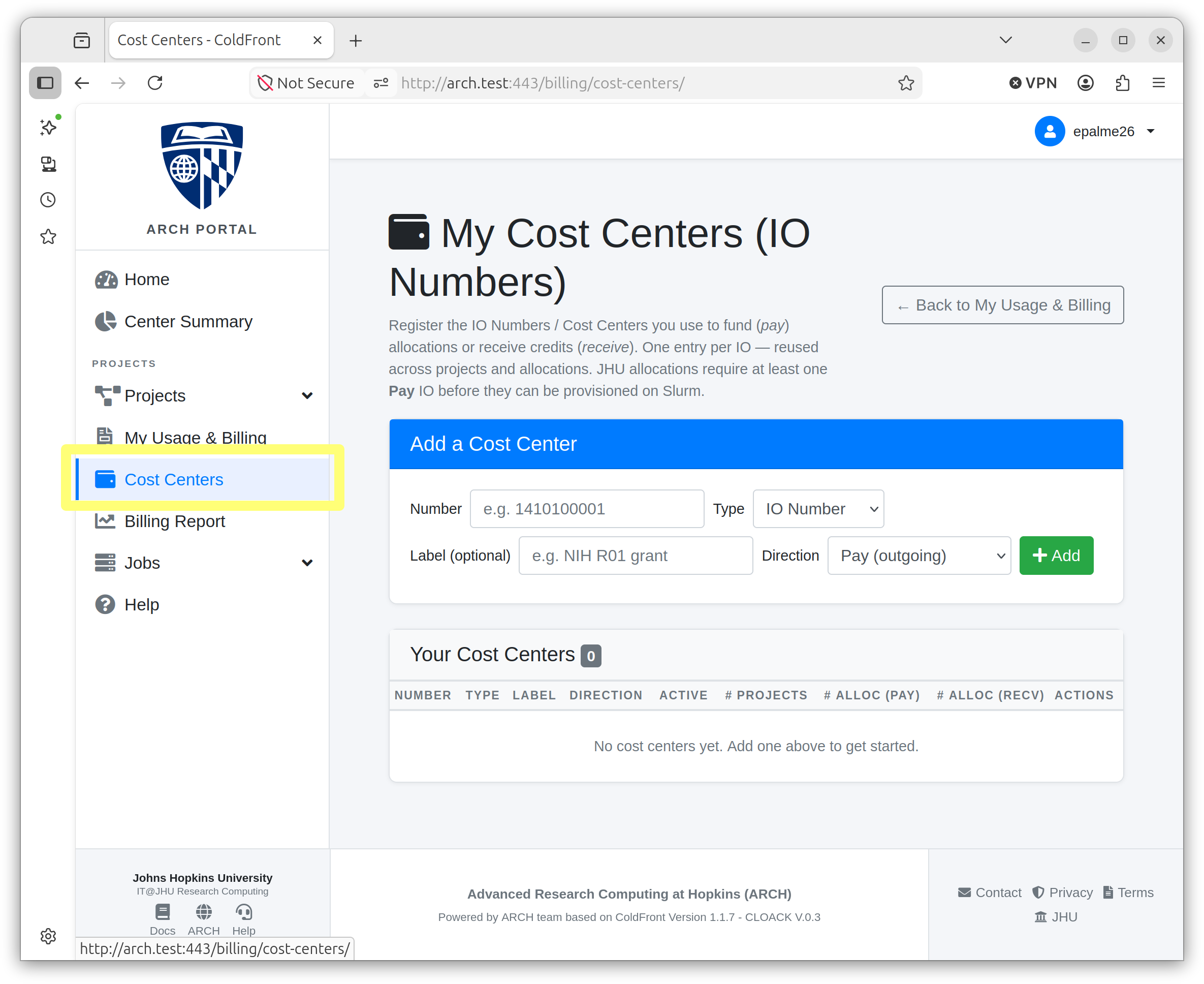Open the Direction Pay (outgoing) dropdown
This screenshot has height=984, width=1204.
(919, 556)
